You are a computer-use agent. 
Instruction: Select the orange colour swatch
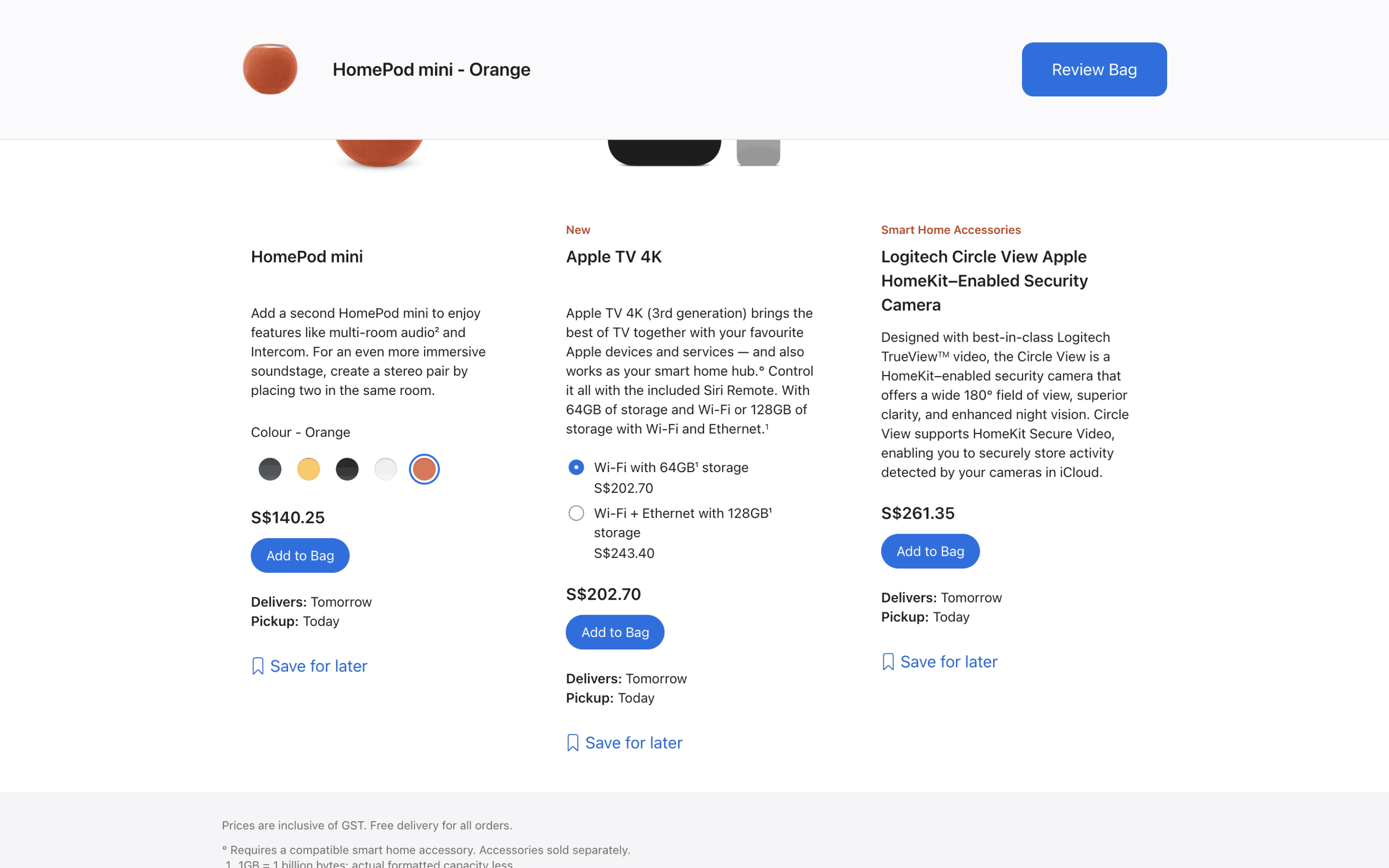pos(424,469)
